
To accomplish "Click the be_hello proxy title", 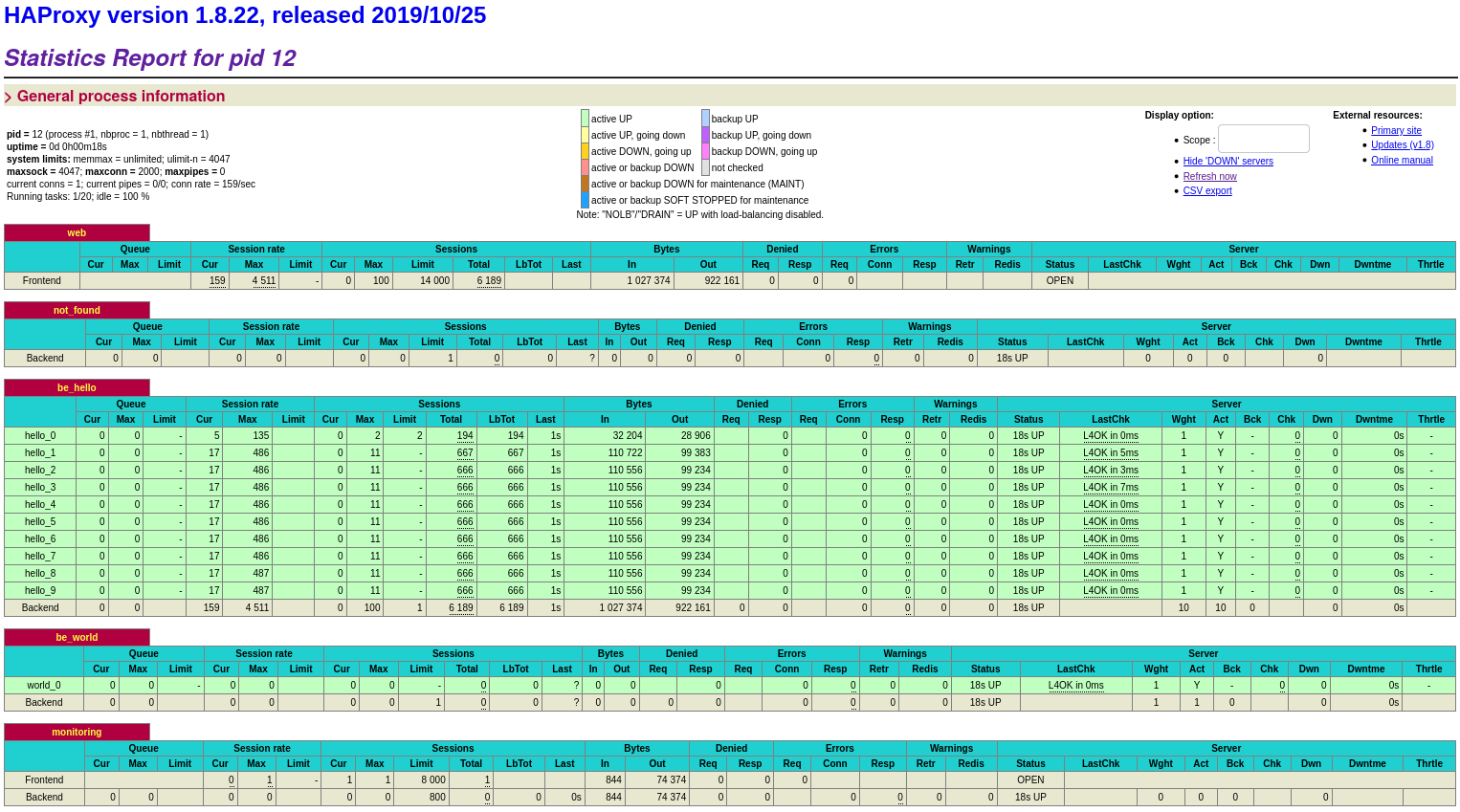I will click(x=77, y=387).
